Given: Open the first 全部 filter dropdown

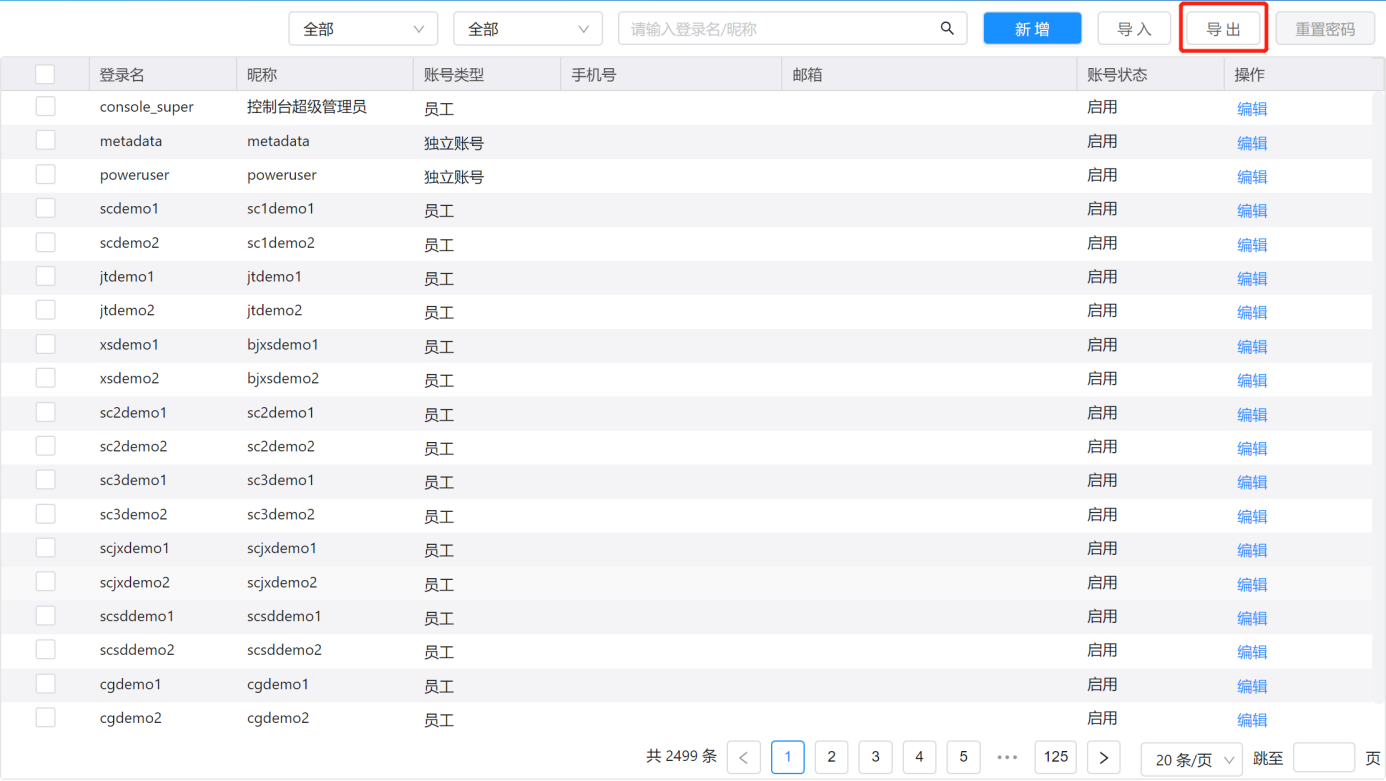Looking at the screenshot, I should coord(362,29).
